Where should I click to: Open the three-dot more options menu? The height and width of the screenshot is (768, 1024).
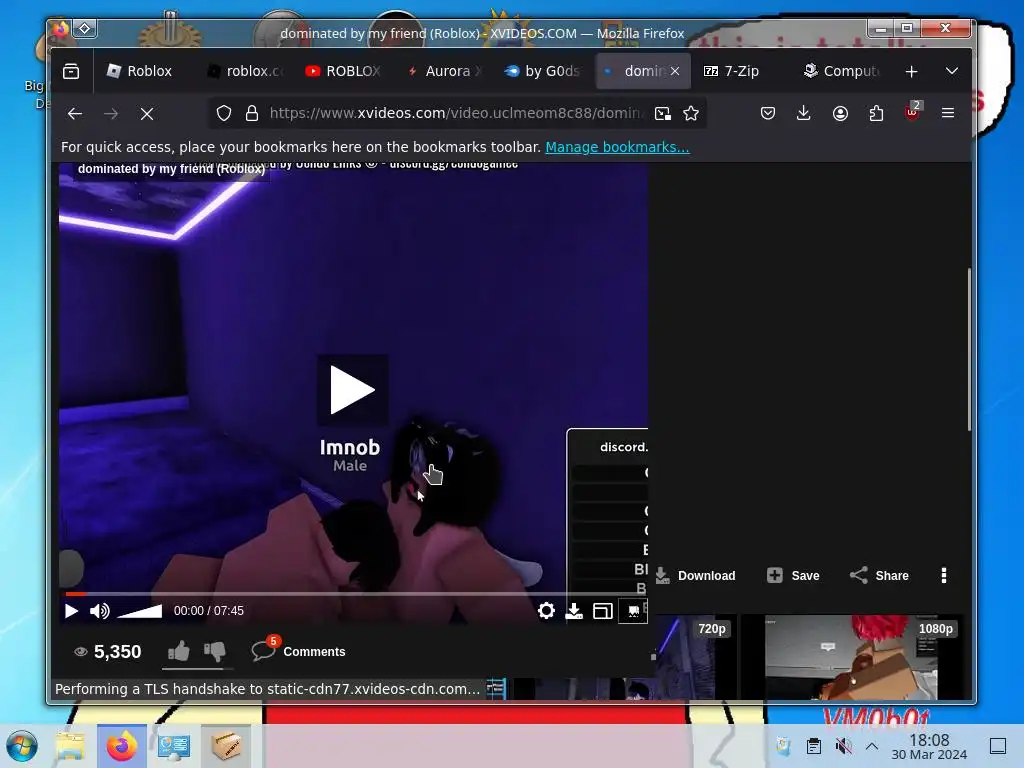click(x=944, y=575)
